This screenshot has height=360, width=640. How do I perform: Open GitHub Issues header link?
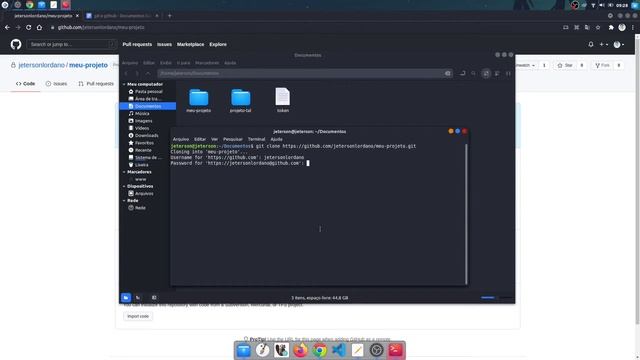click(164, 44)
